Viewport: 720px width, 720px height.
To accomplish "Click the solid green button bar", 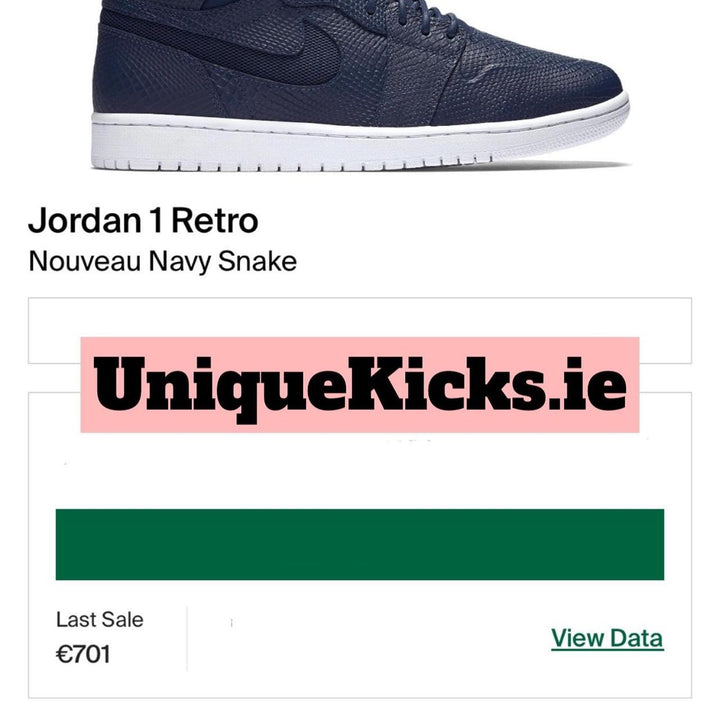I will 360,544.
